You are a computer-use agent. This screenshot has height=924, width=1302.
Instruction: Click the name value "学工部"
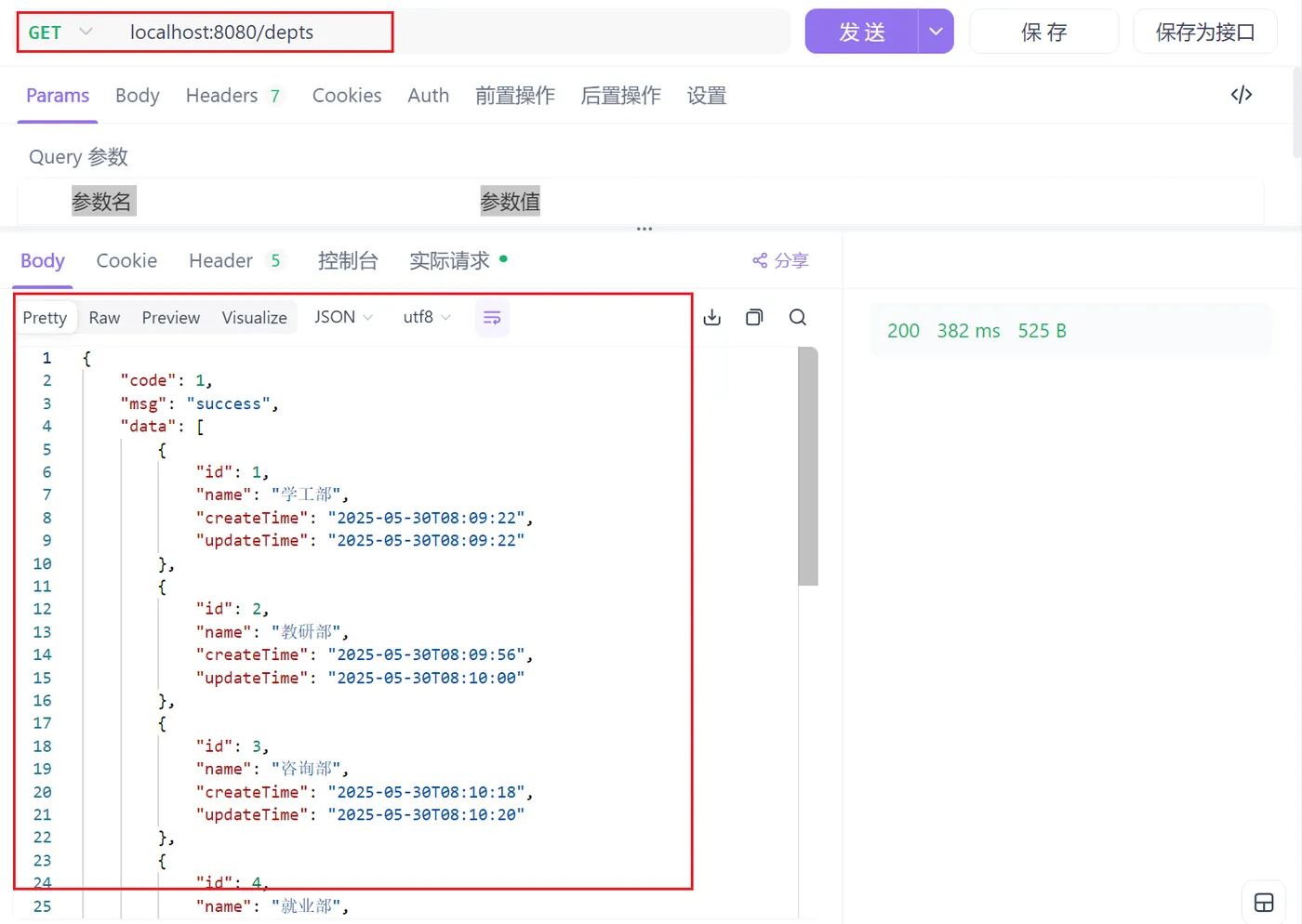(x=306, y=495)
